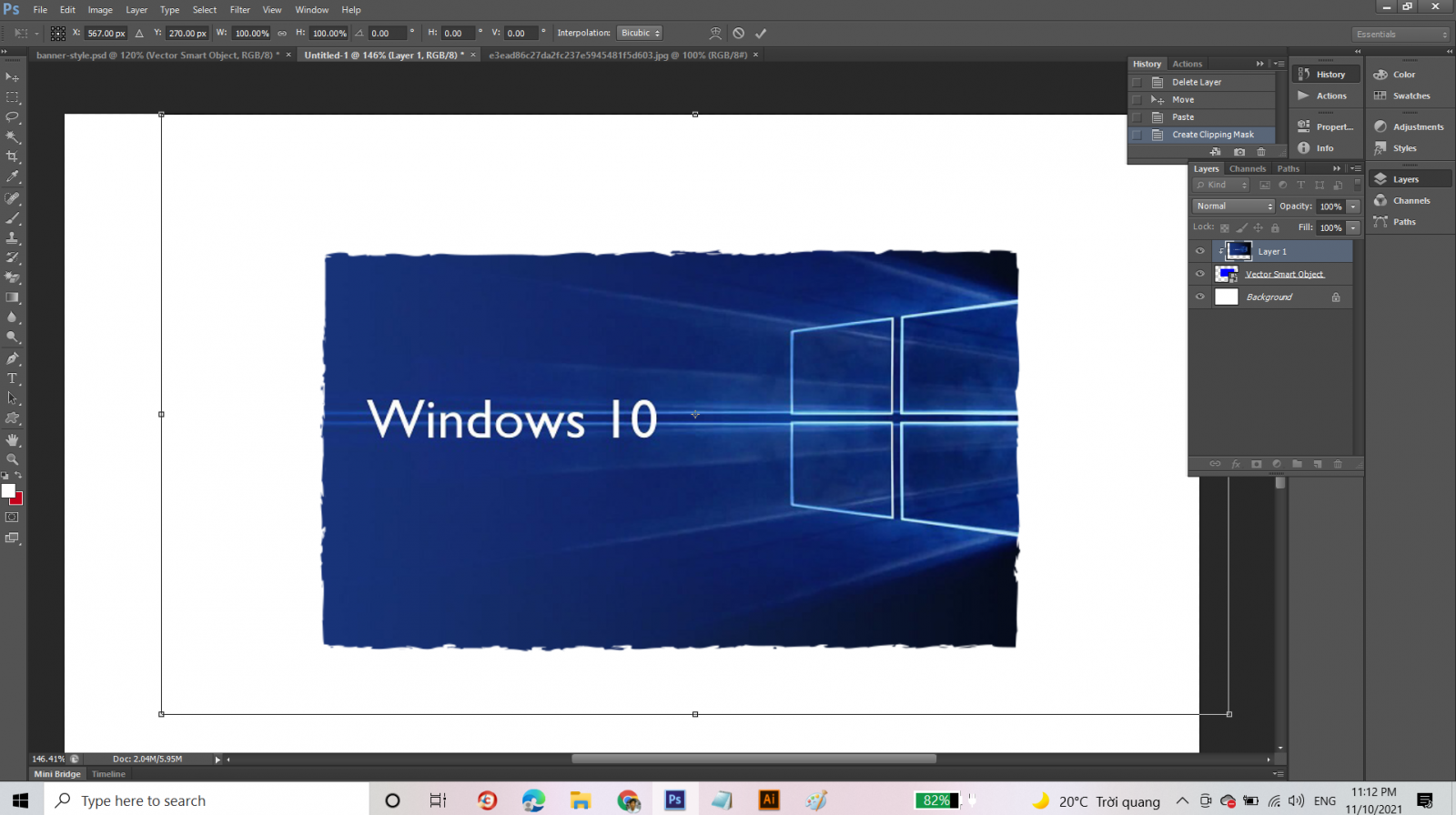
Task: Open the layer Kind filter dropdown
Action: (1221, 185)
